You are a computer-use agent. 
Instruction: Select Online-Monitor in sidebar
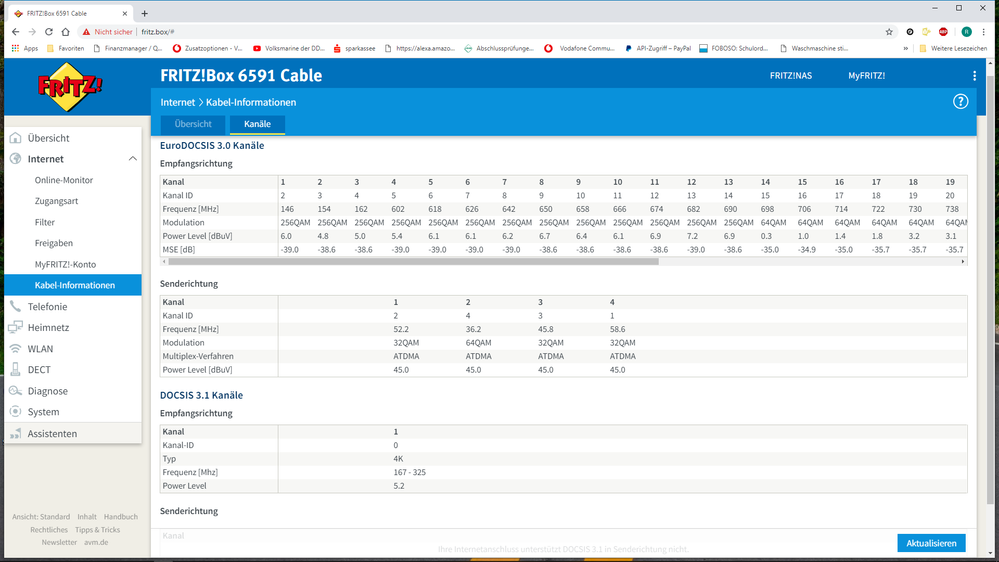[x=64, y=180]
